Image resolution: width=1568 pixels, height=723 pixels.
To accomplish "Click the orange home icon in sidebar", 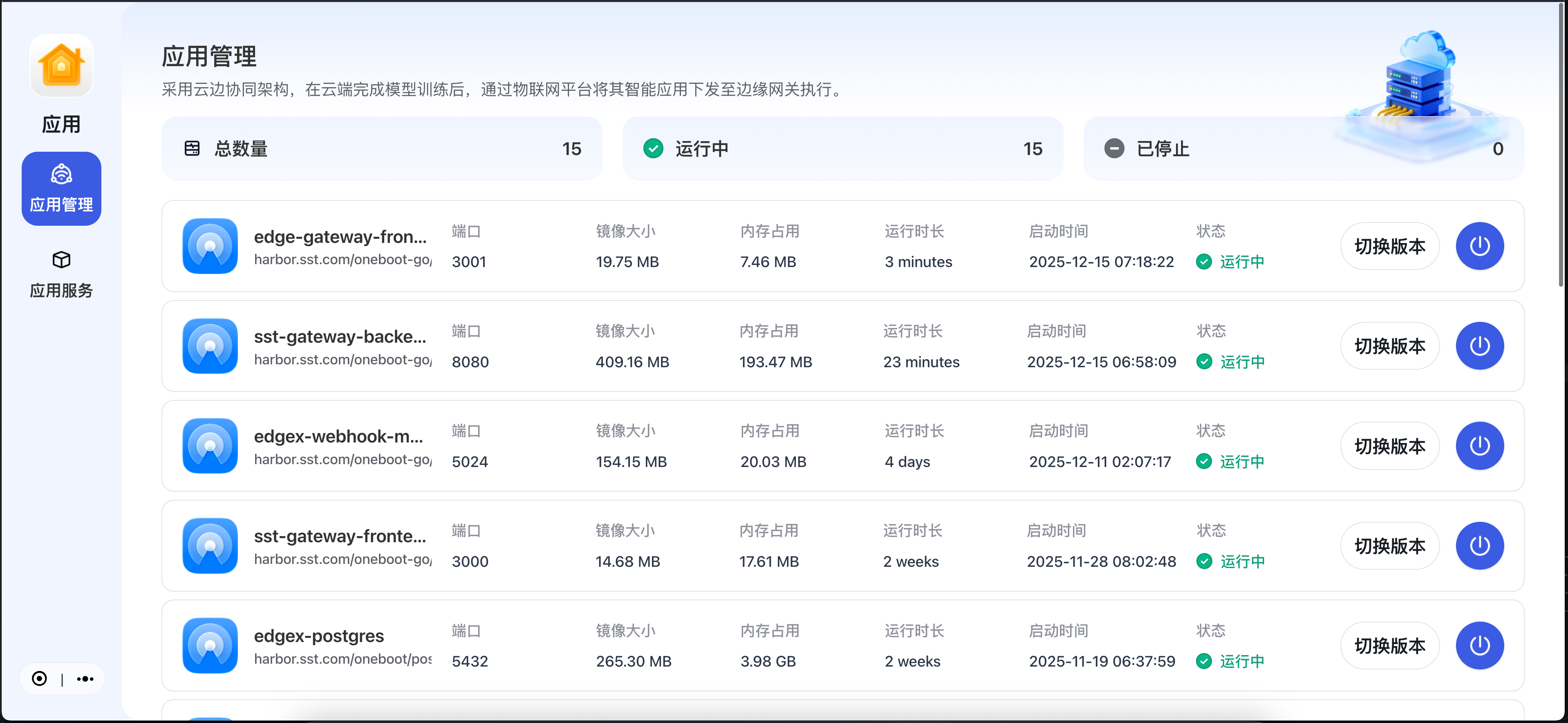I will tap(61, 65).
